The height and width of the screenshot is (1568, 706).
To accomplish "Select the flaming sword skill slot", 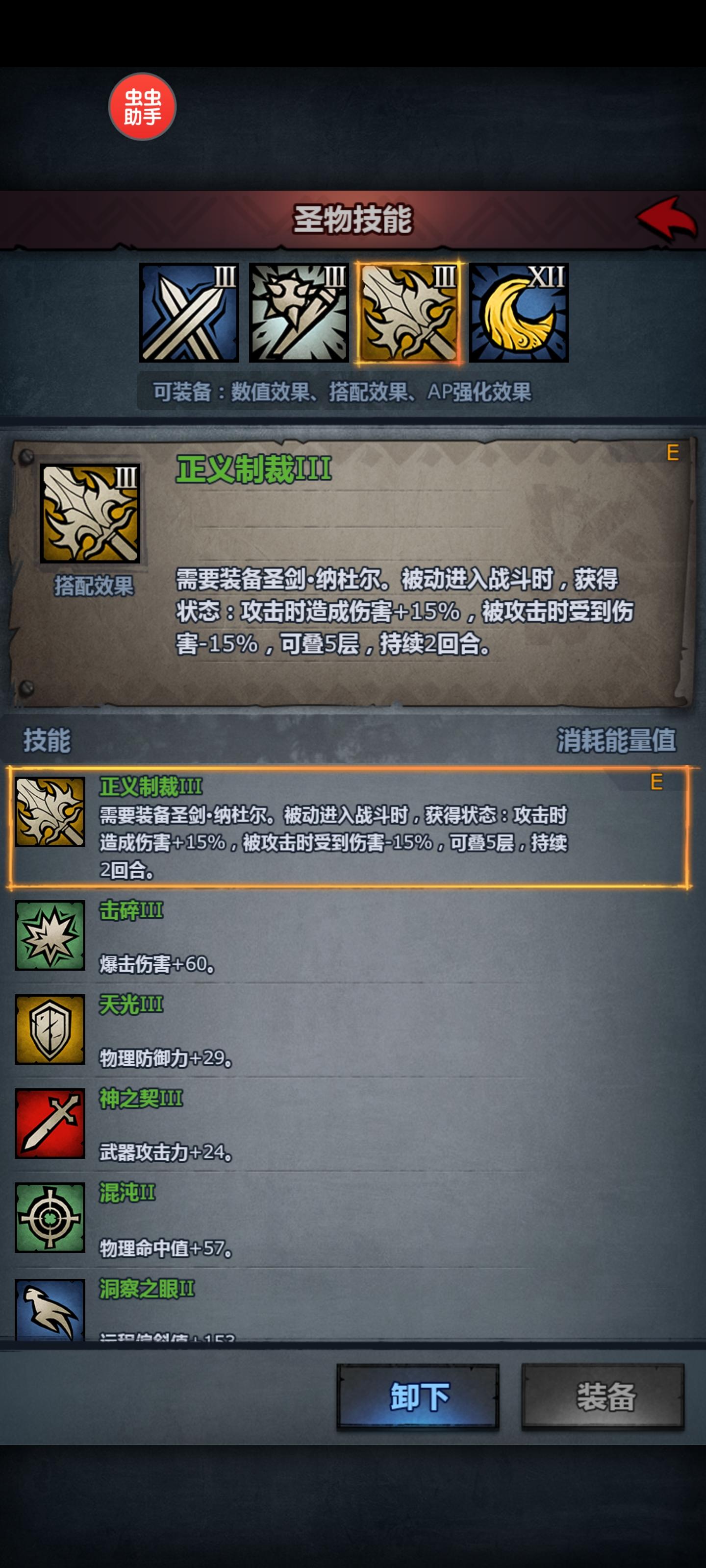I will click(409, 313).
